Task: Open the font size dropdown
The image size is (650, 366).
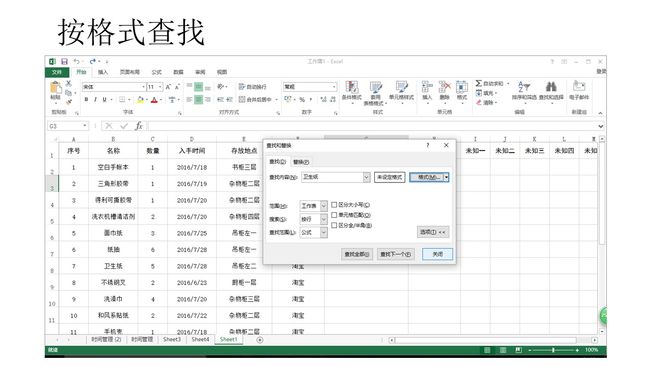Action: (160, 87)
